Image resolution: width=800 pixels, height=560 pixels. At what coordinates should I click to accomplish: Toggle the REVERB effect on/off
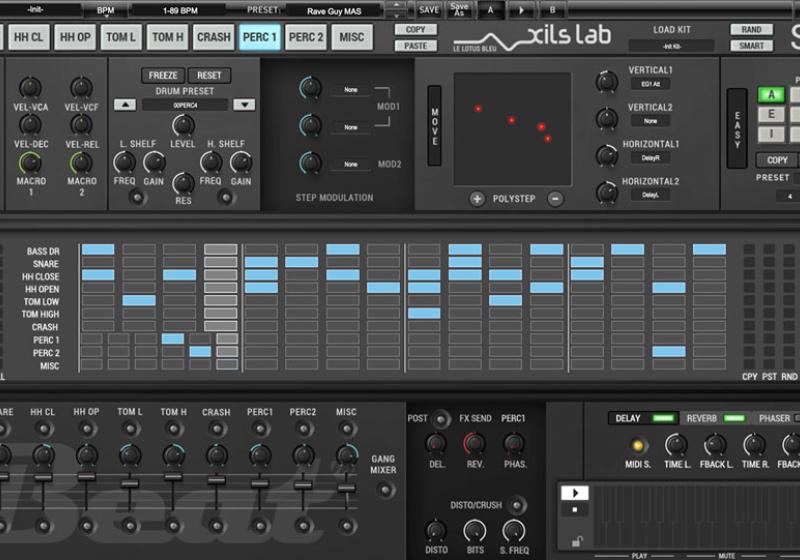point(734,419)
